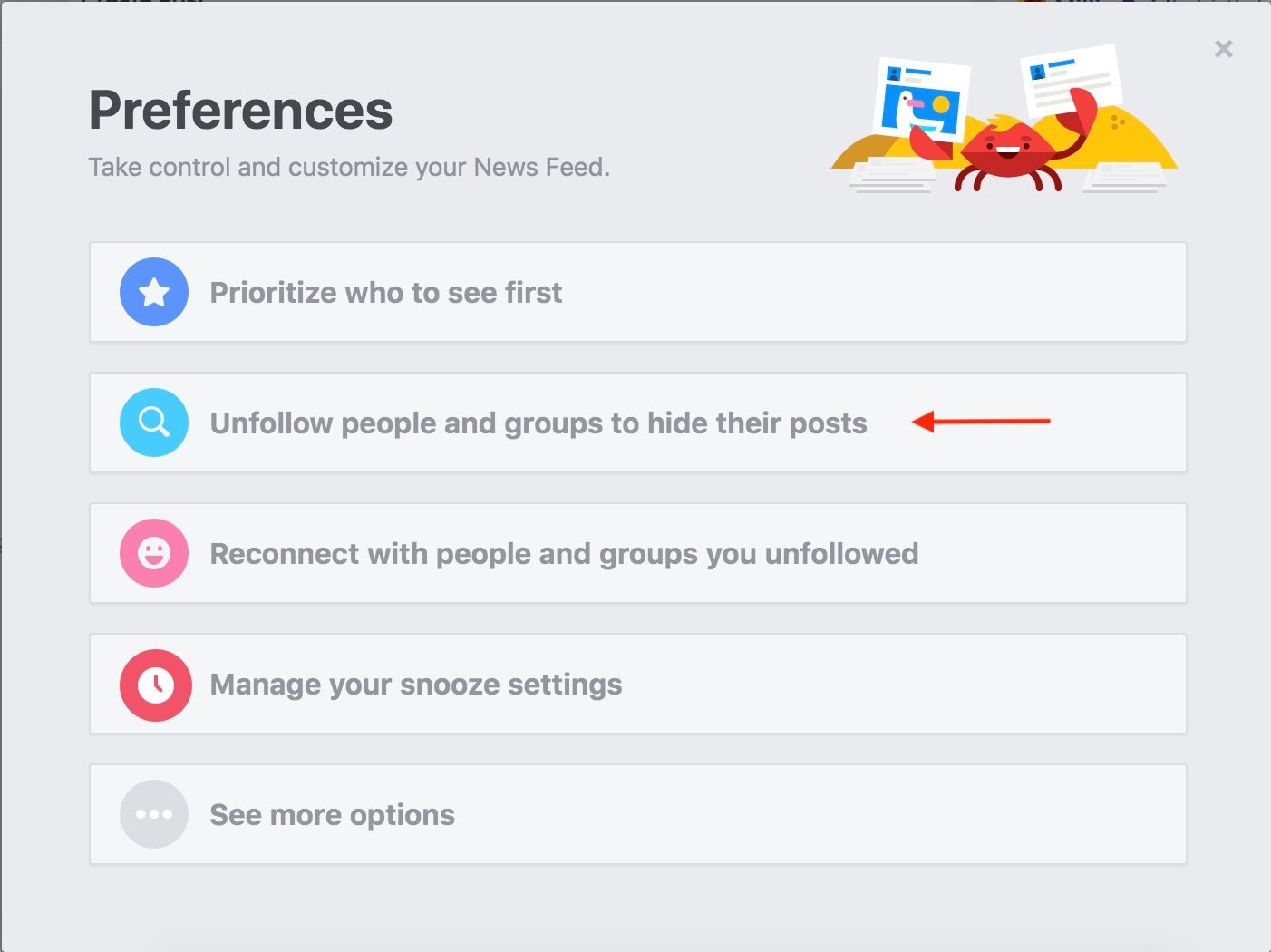This screenshot has height=952, width=1271.
Task: Click the News Feed customization subtitle text
Action: 348,167
